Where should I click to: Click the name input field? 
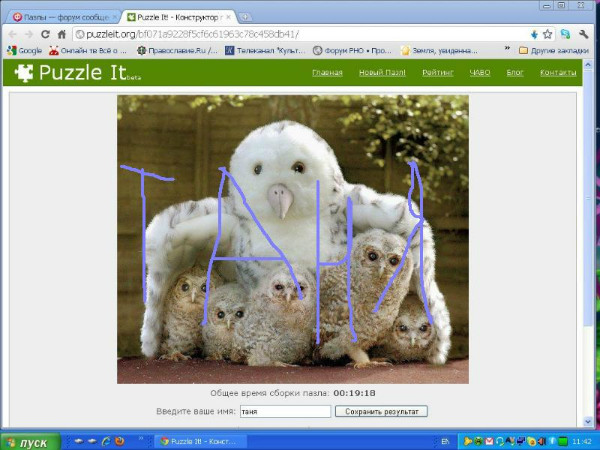tap(285, 411)
